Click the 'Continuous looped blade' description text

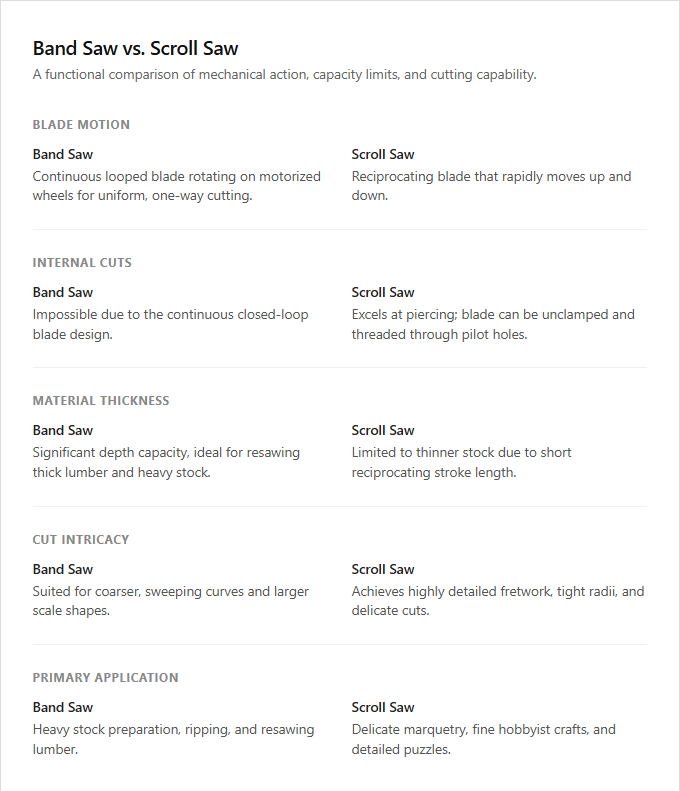coord(177,186)
